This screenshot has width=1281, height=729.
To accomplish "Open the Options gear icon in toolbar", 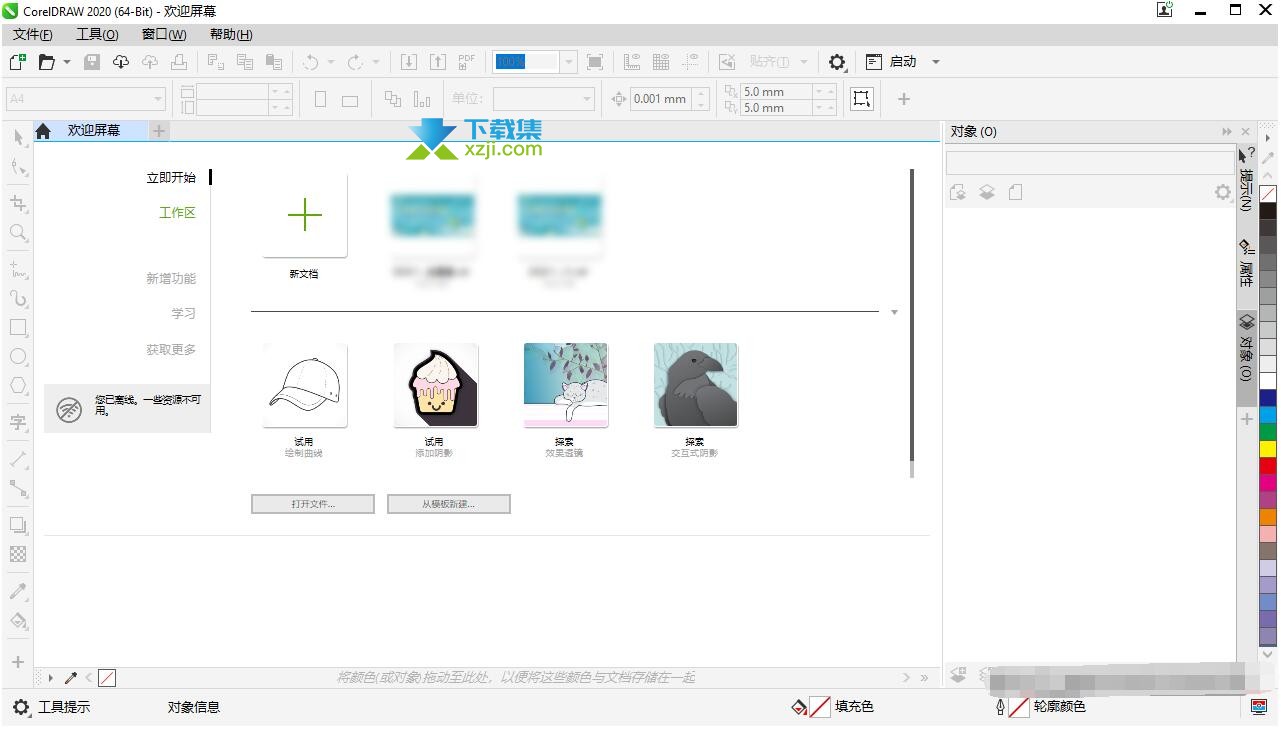I will click(x=837, y=62).
